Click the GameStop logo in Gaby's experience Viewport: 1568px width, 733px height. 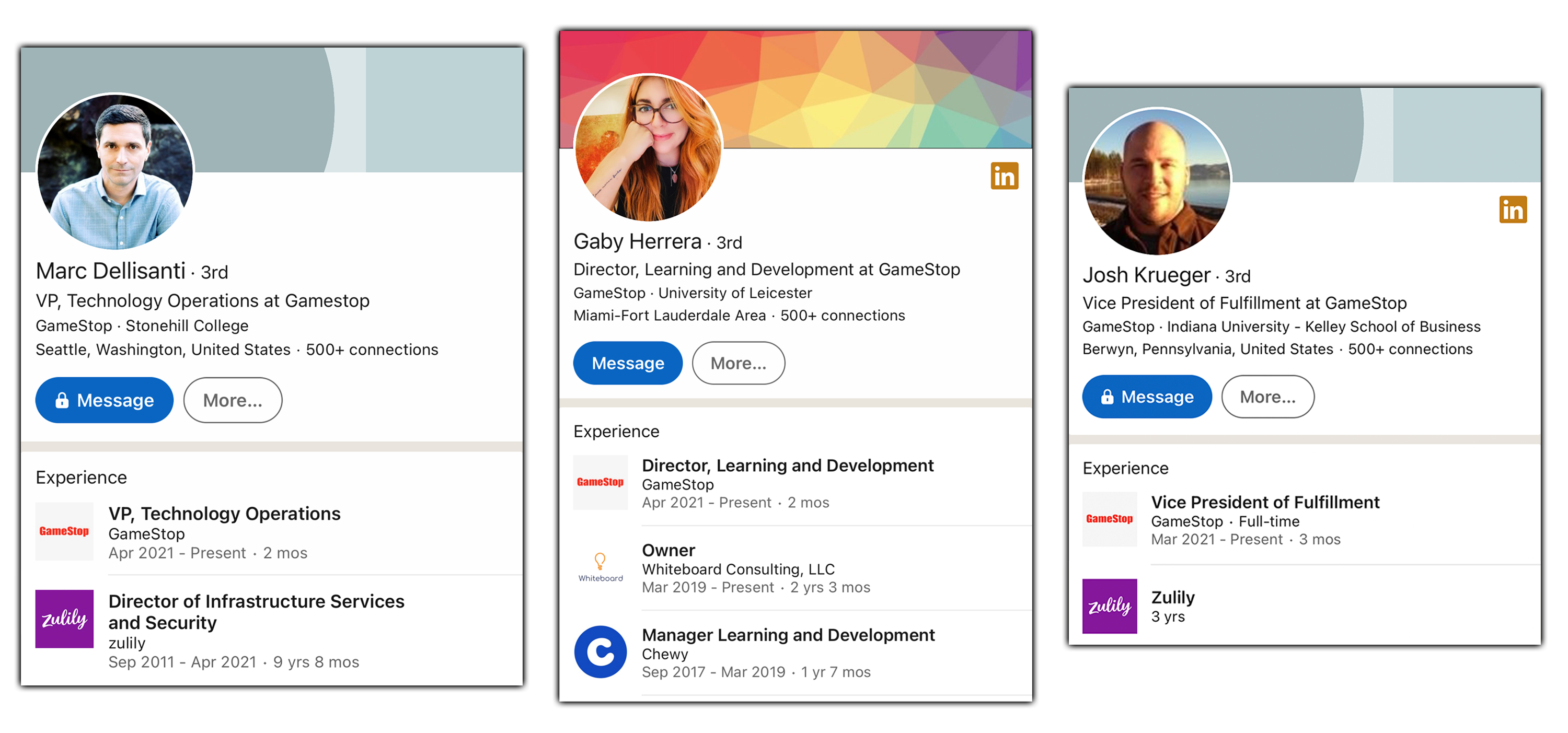(x=600, y=482)
